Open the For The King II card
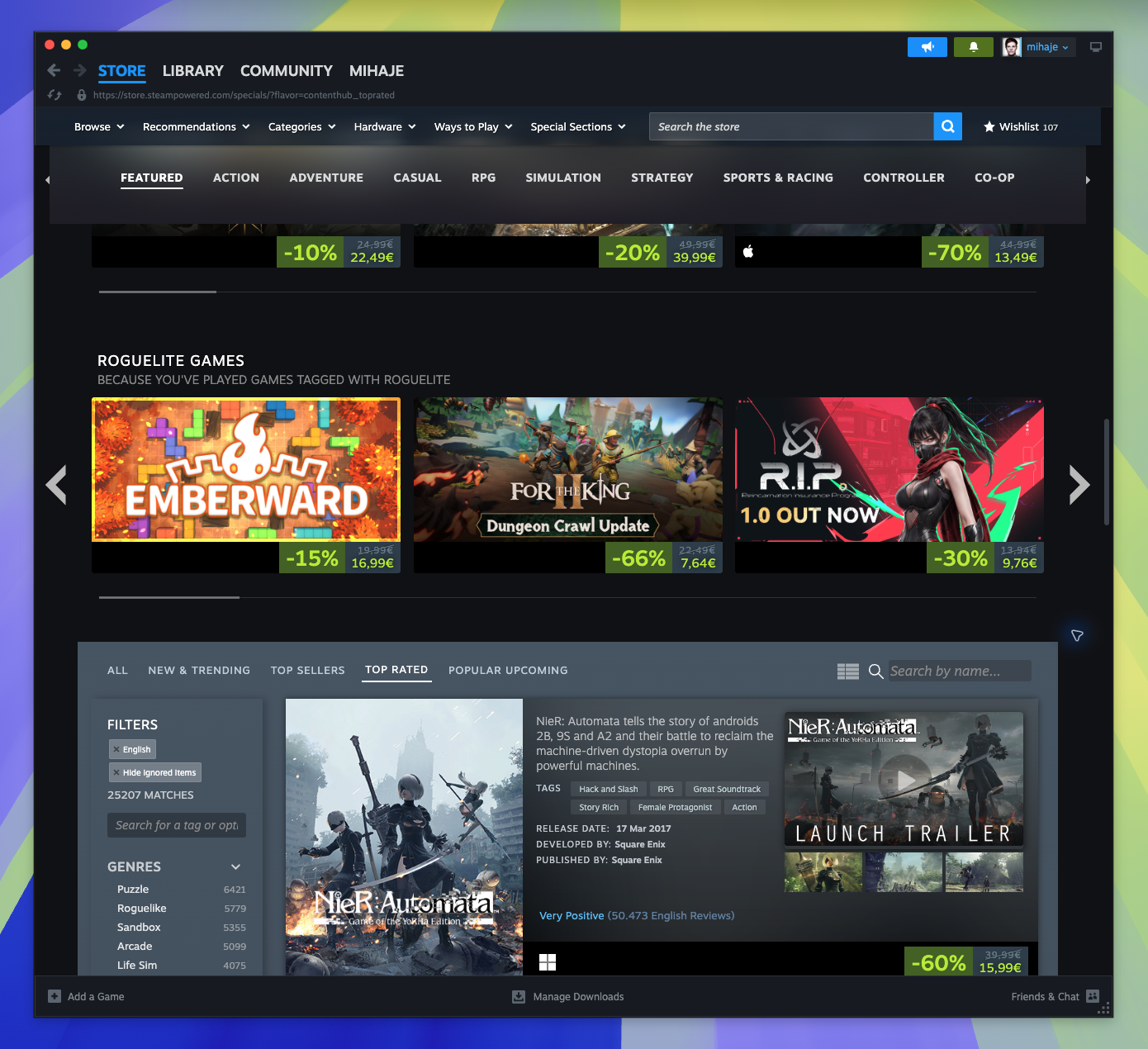1148x1049 pixels. 568,485
